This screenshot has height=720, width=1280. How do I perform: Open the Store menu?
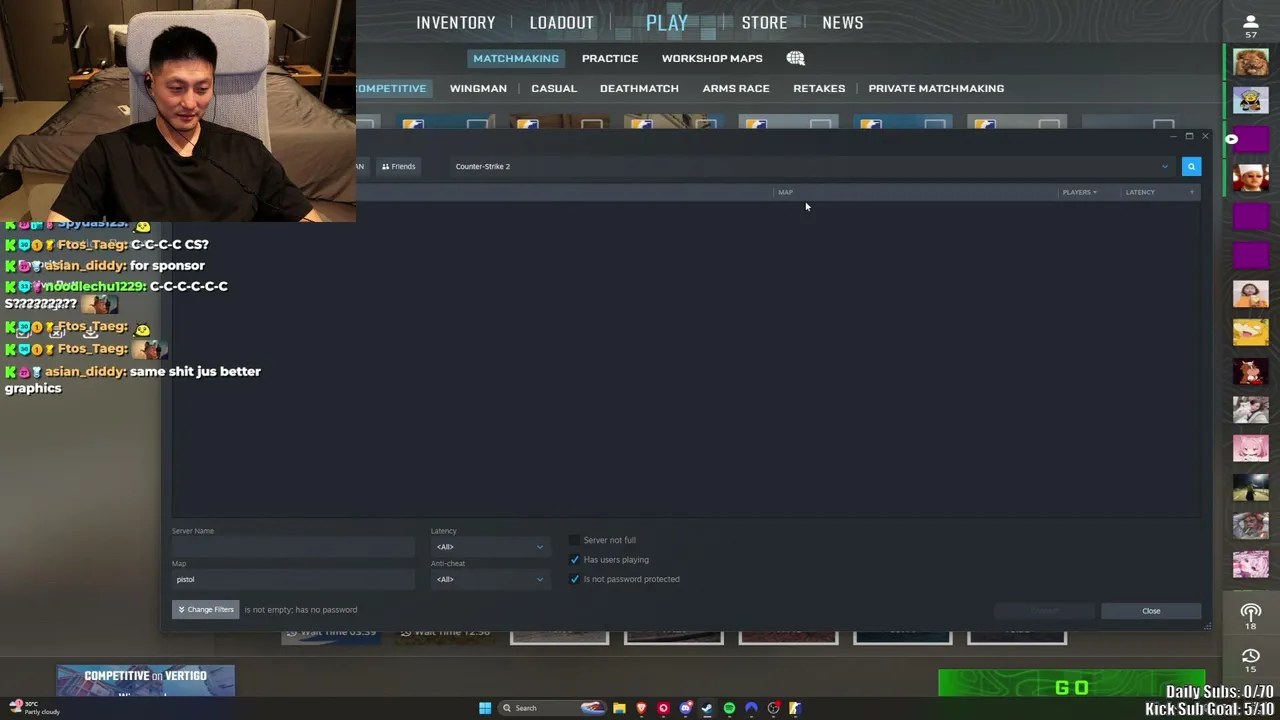764,22
